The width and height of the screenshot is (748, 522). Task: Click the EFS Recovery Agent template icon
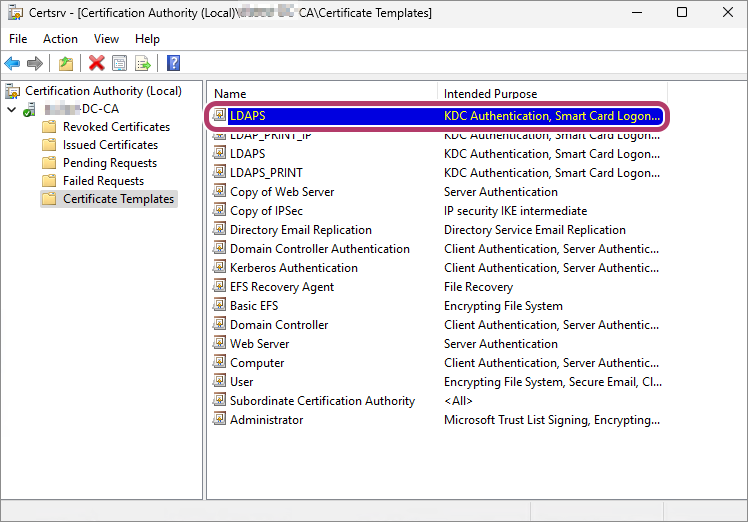pos(220,287)
